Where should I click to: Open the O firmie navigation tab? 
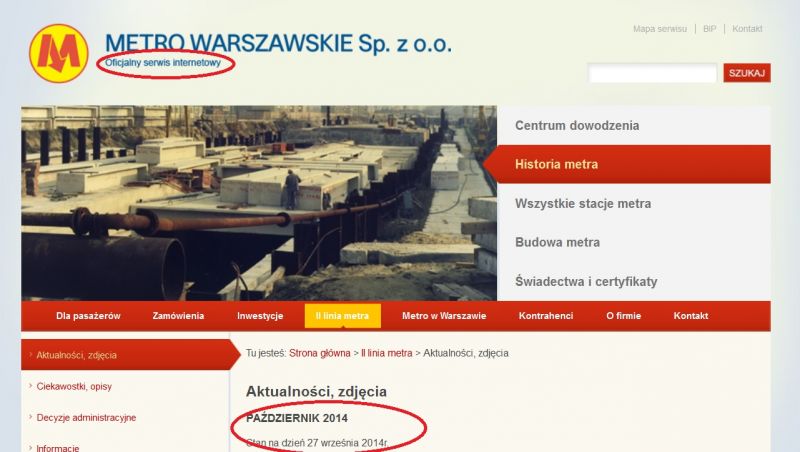pyautogui.click(x=623, y=316)
